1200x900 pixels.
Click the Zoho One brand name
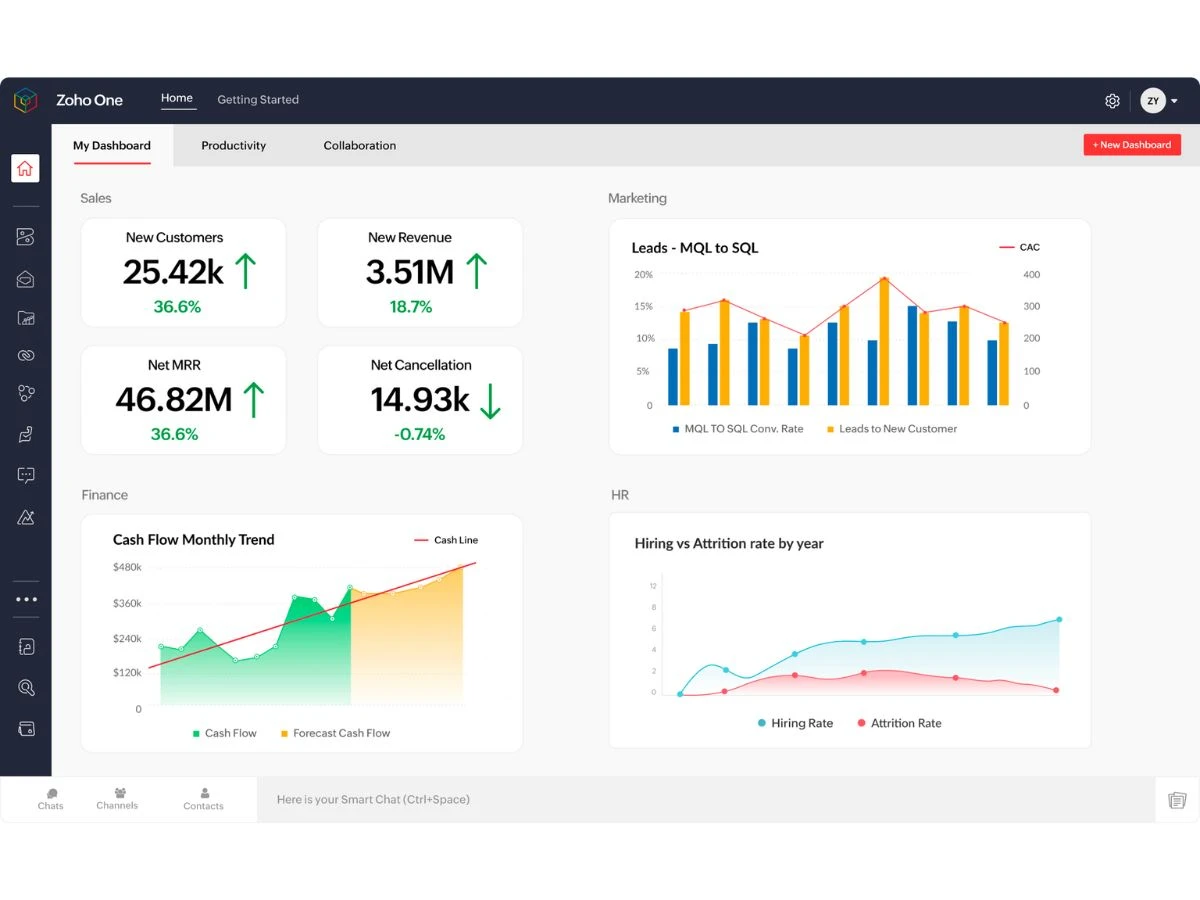89,100
